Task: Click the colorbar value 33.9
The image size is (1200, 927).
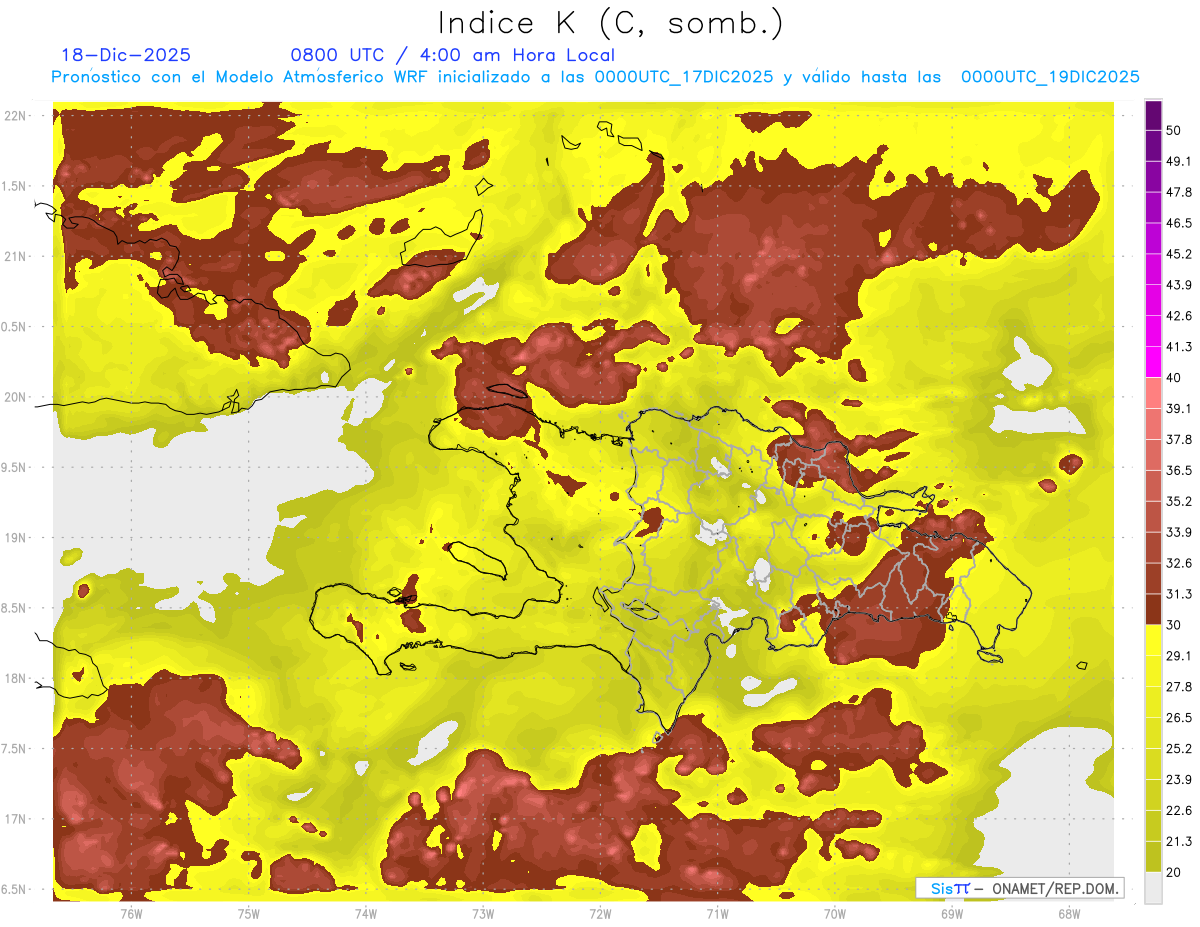Action: coord(1180,531)
